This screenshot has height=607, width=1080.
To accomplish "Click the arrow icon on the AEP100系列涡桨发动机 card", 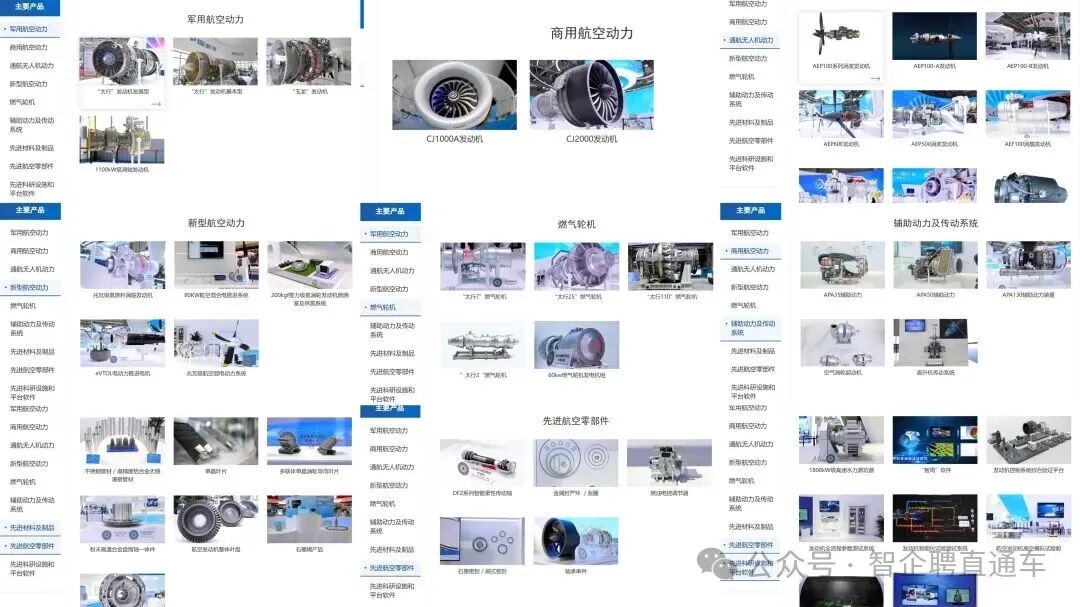I will coord(875,79).
